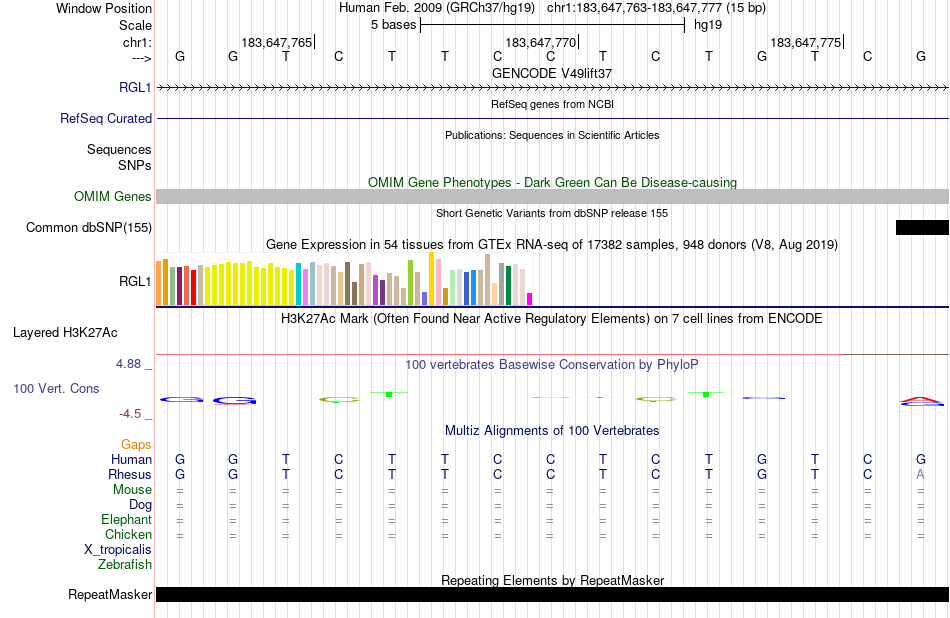The height and width of the screenshot is (618, 950).
Task: Select the Mouse alignment row label
Action: click(x=133, y=490)
